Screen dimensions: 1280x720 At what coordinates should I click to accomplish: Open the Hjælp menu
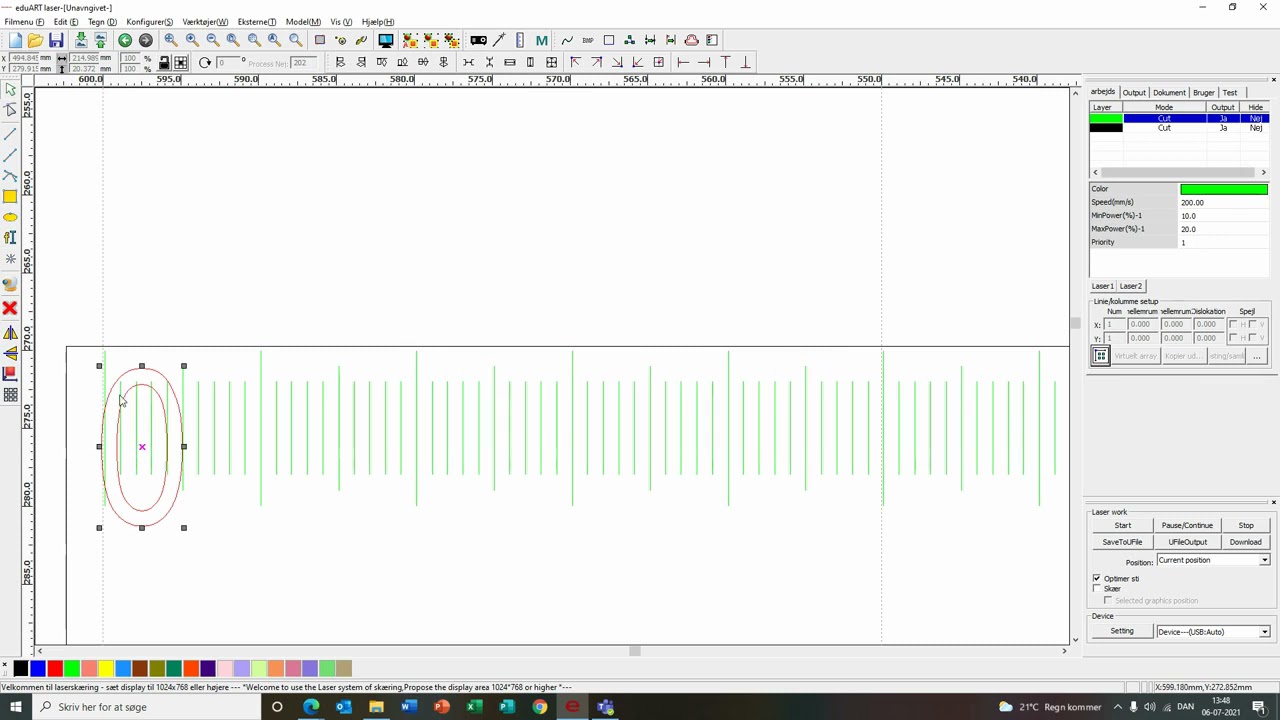377,22
